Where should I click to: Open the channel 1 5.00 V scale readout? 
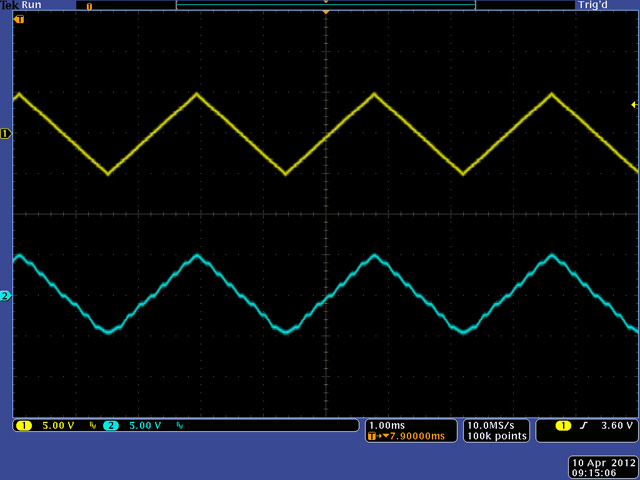[x=58, y=426]
